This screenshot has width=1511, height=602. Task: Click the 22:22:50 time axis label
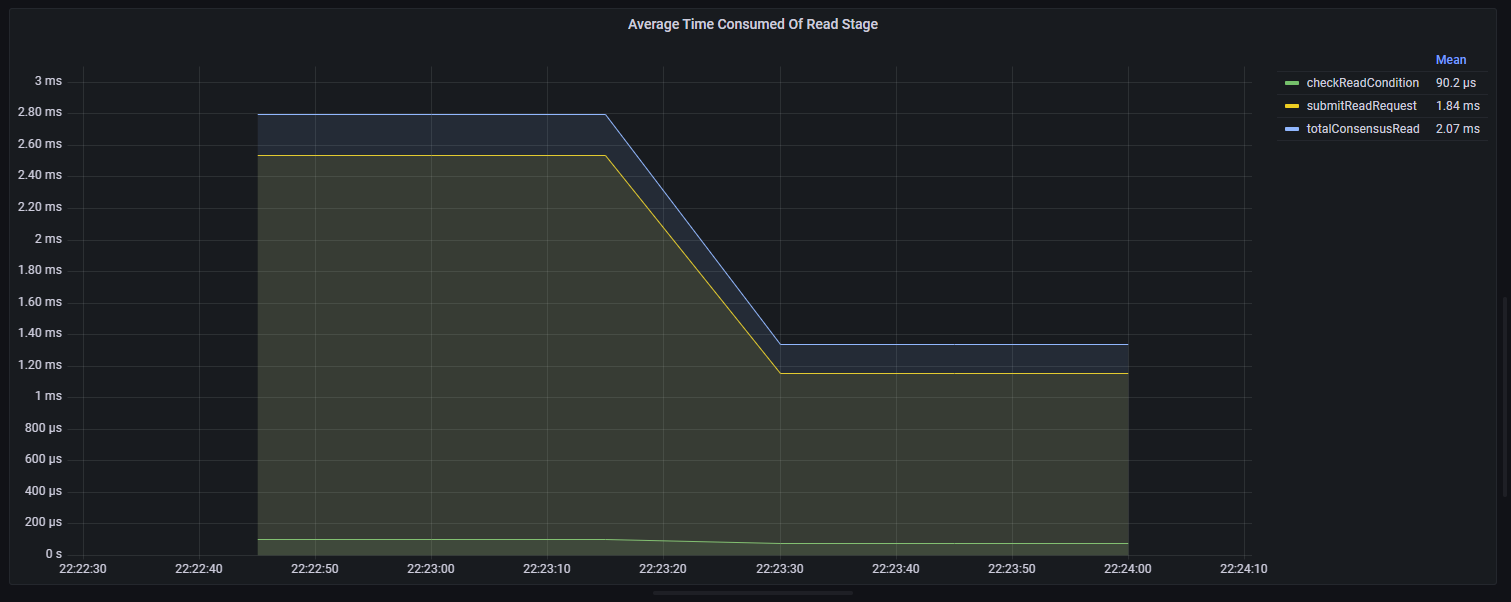315,569
